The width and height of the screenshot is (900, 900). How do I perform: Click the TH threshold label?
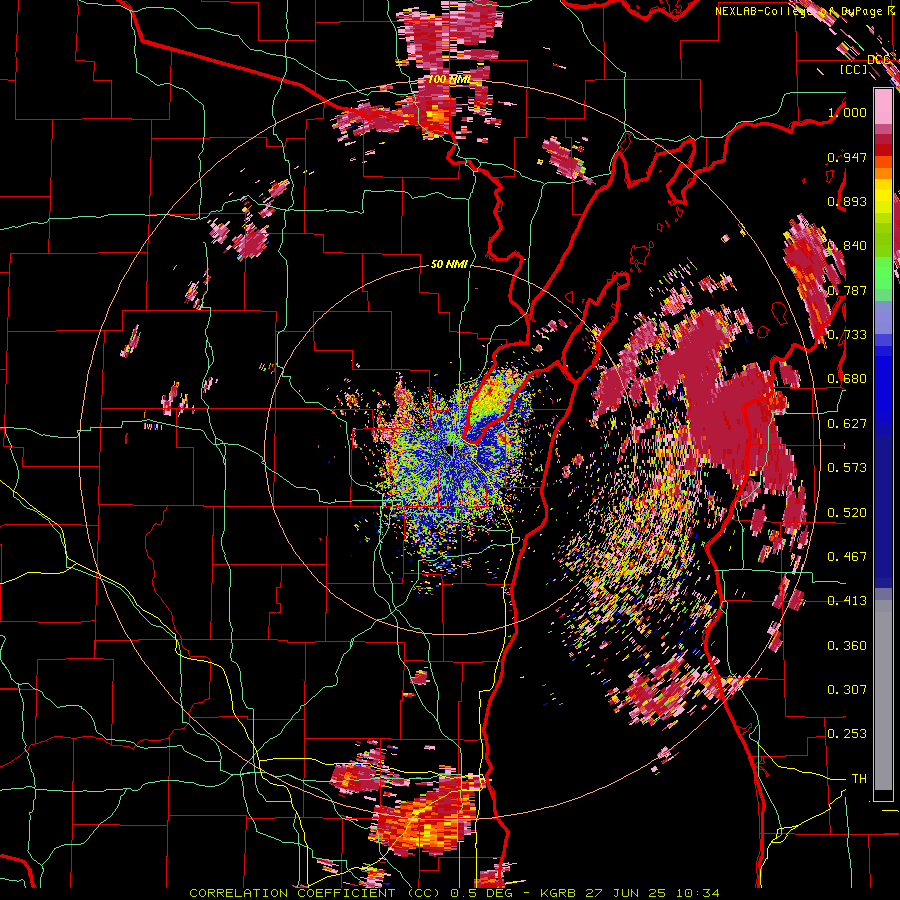pos(859,779)
